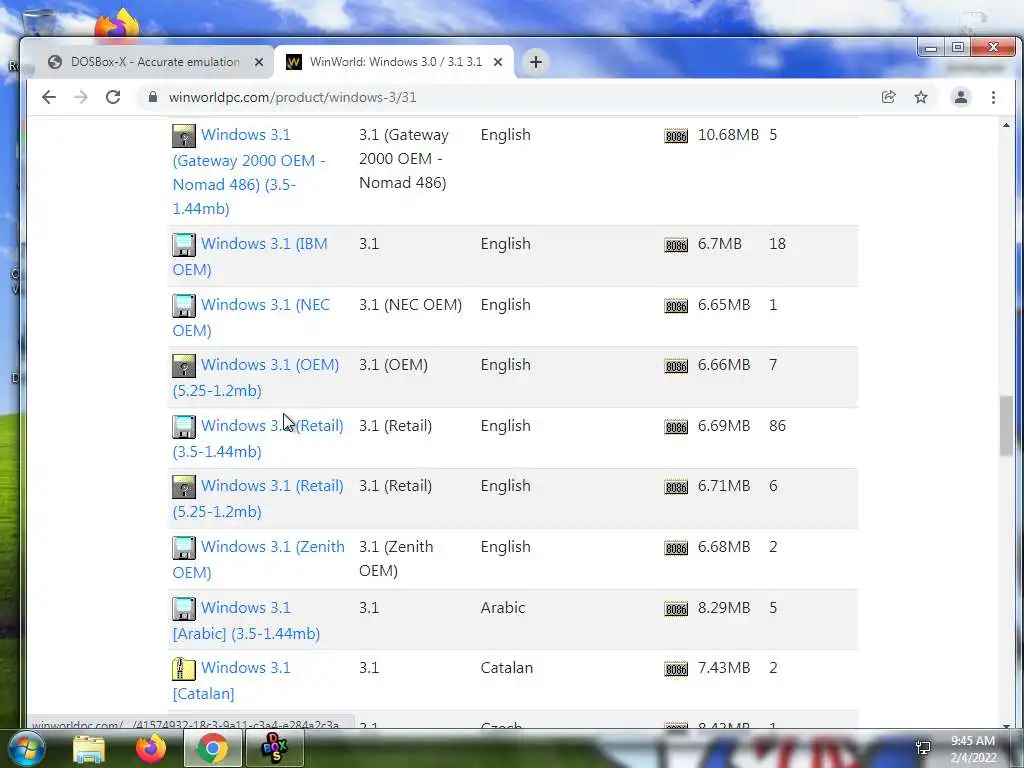Go back to the previous page

[x=49, y=97]
